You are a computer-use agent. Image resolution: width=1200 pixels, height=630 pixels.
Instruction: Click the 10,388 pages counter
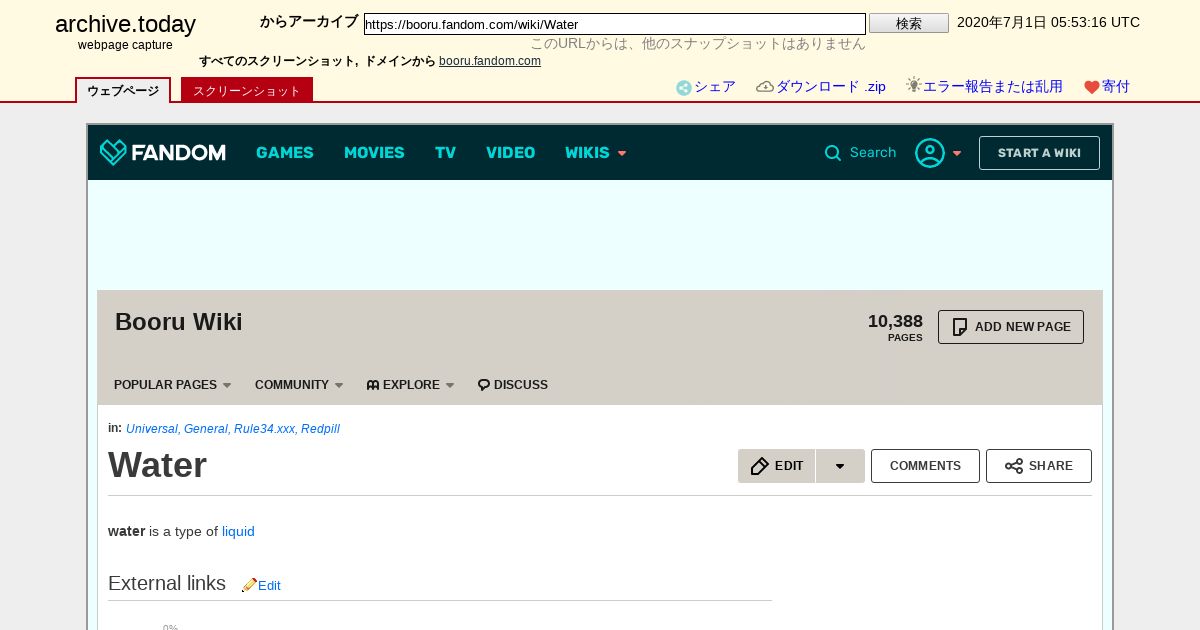click(x=895, y=327)
